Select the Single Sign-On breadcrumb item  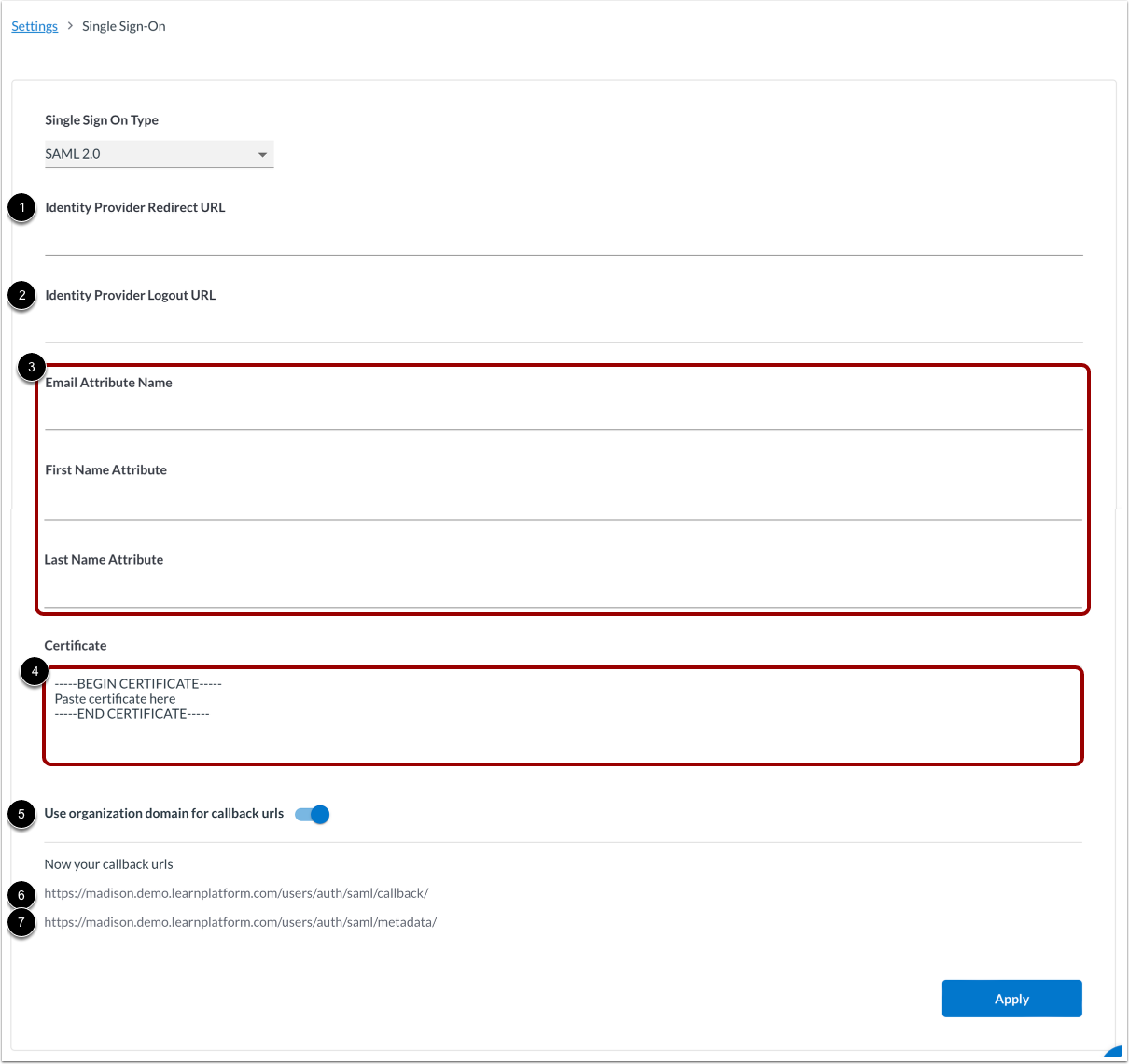coord(123,25)
